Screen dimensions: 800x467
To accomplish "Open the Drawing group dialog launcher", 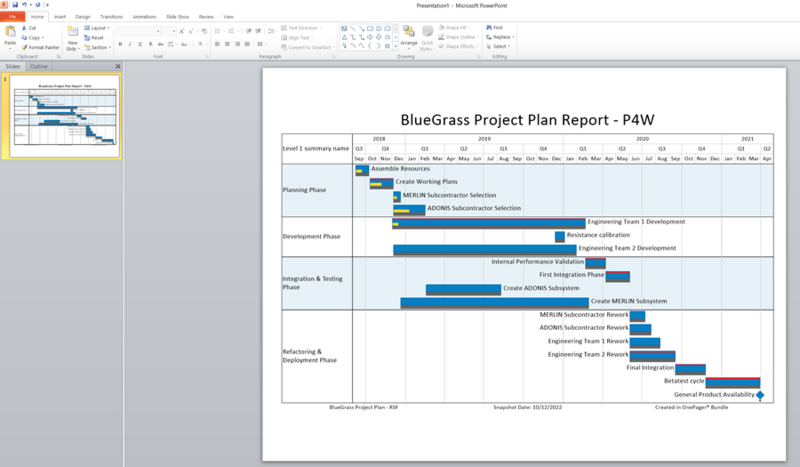I will (479, 57).
